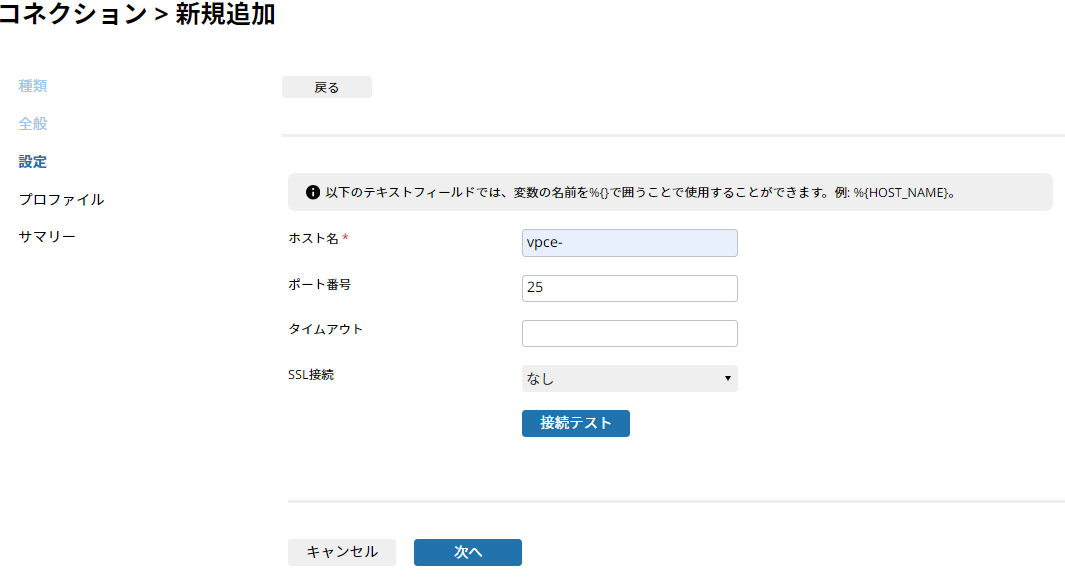Go to the 種類 step in the sidebar
The width and height of the screenshot is (1065, 577).
[33, 86]
